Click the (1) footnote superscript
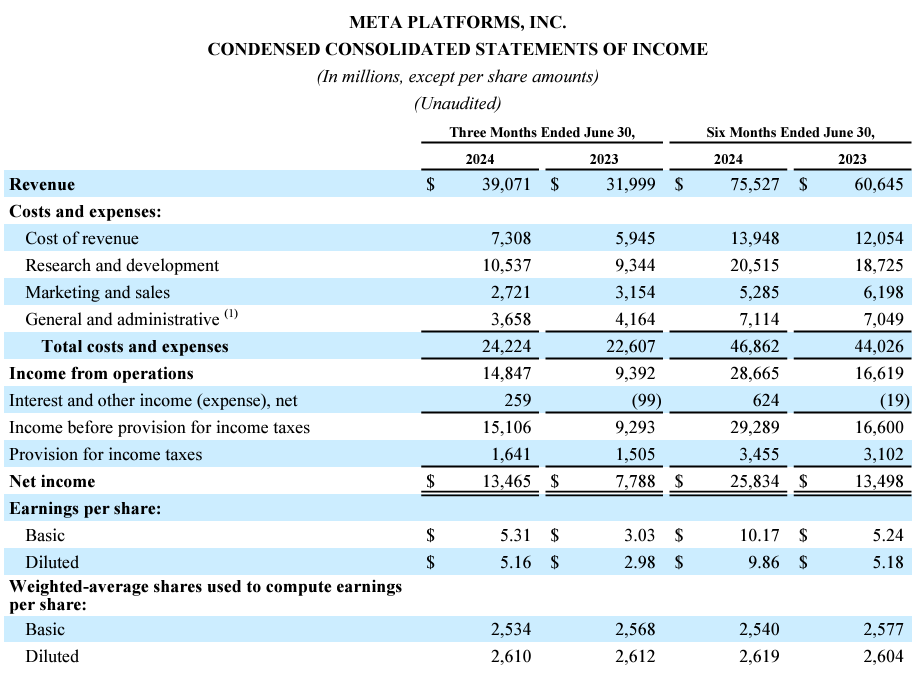 231,314
